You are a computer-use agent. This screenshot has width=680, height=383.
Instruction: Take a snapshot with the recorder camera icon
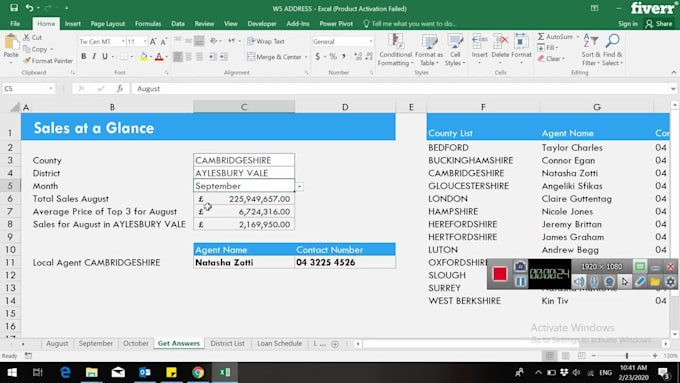520,266
